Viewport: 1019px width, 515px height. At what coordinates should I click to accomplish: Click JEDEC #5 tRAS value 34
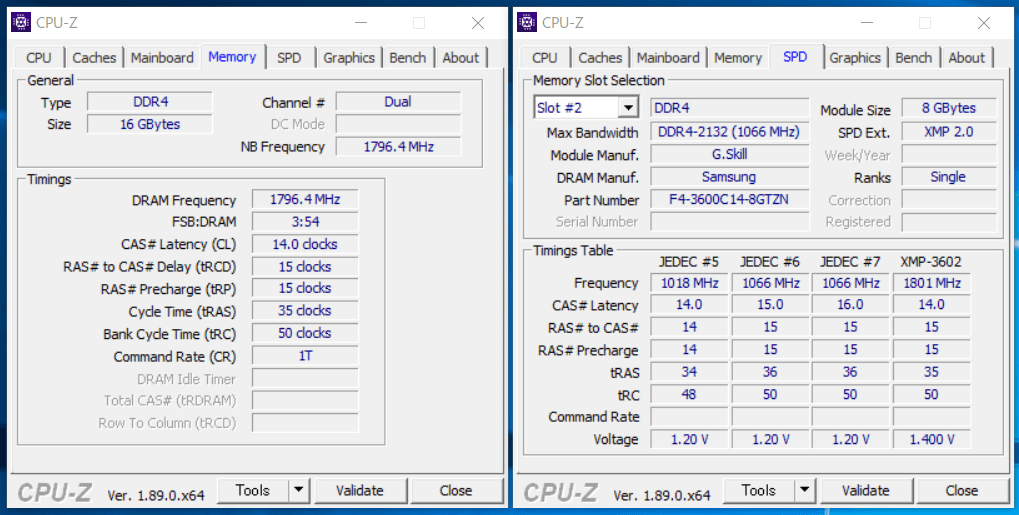689,372
